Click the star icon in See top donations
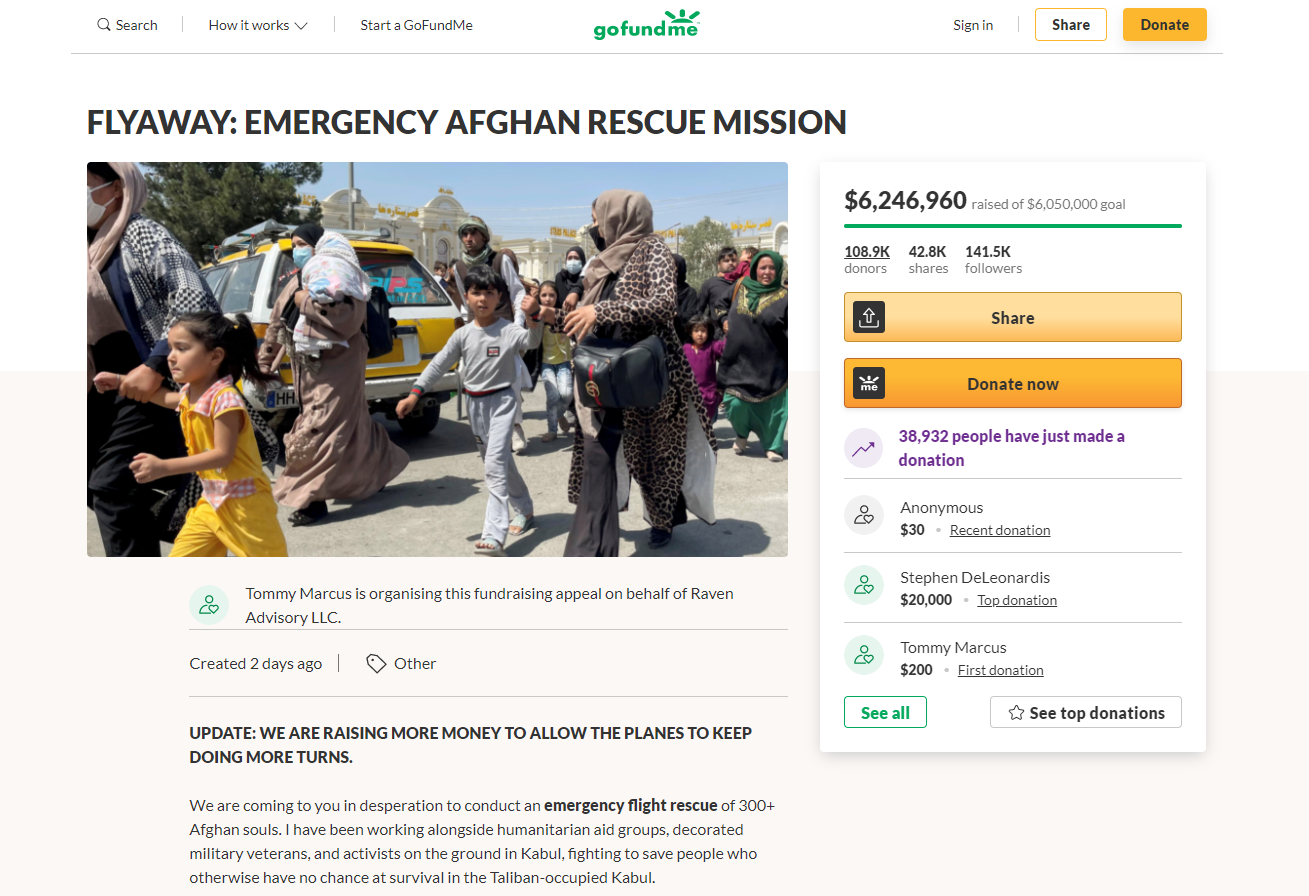Viewport: 1309px width, 896px height. pyautogui.click(x=1016, y=713)
